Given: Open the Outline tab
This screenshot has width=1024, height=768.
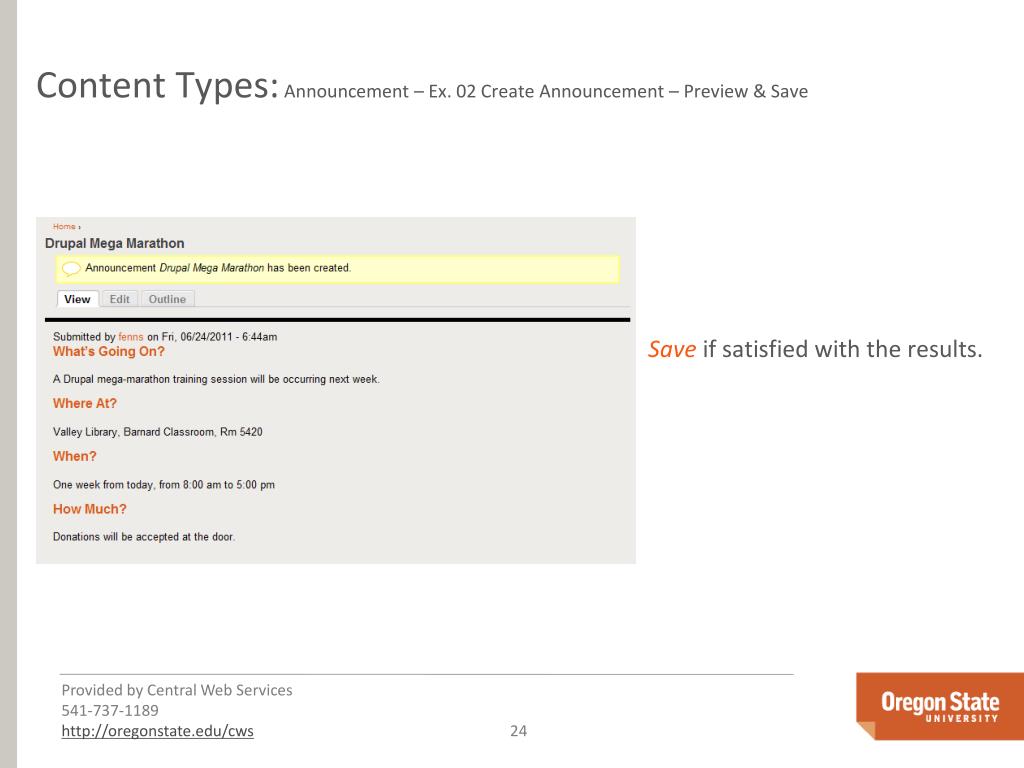Looking at the screenshot, I should (167, 299).
